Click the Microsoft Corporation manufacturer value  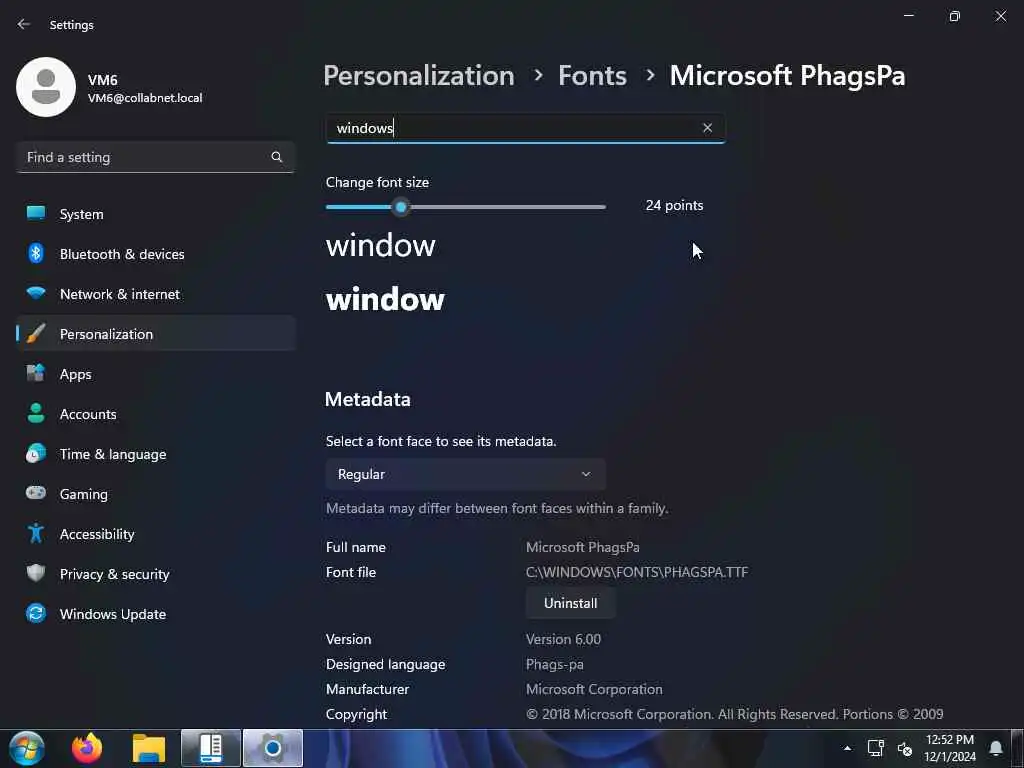(594, 689)
